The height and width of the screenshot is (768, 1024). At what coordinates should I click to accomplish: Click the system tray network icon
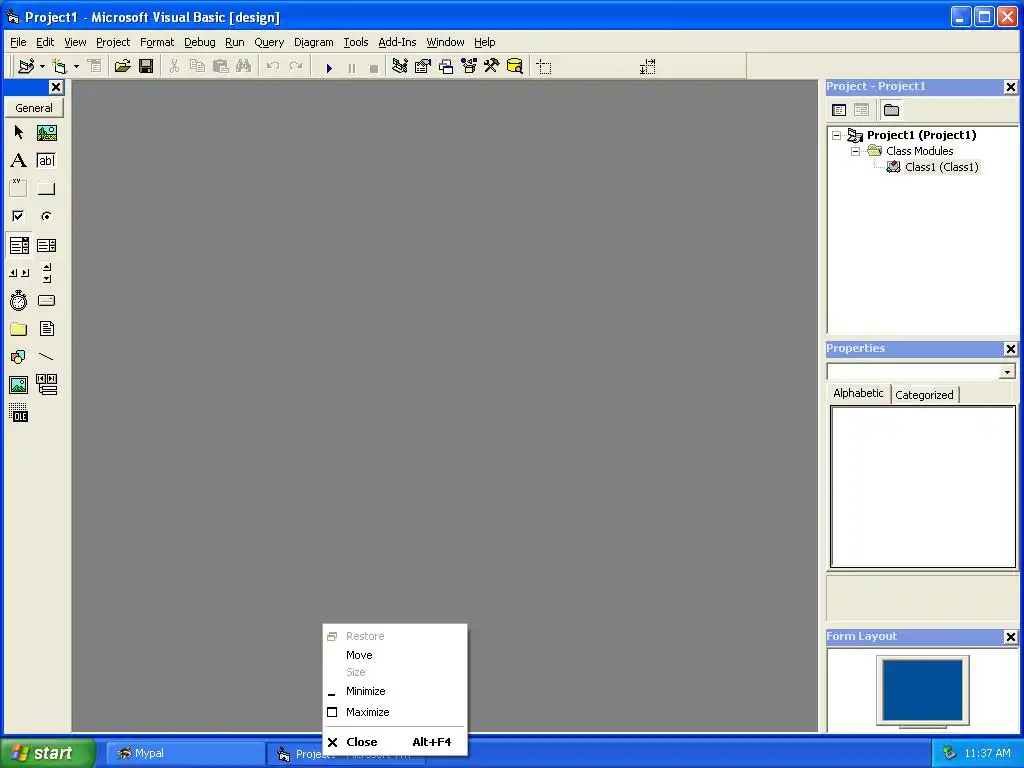click(949, 754)
